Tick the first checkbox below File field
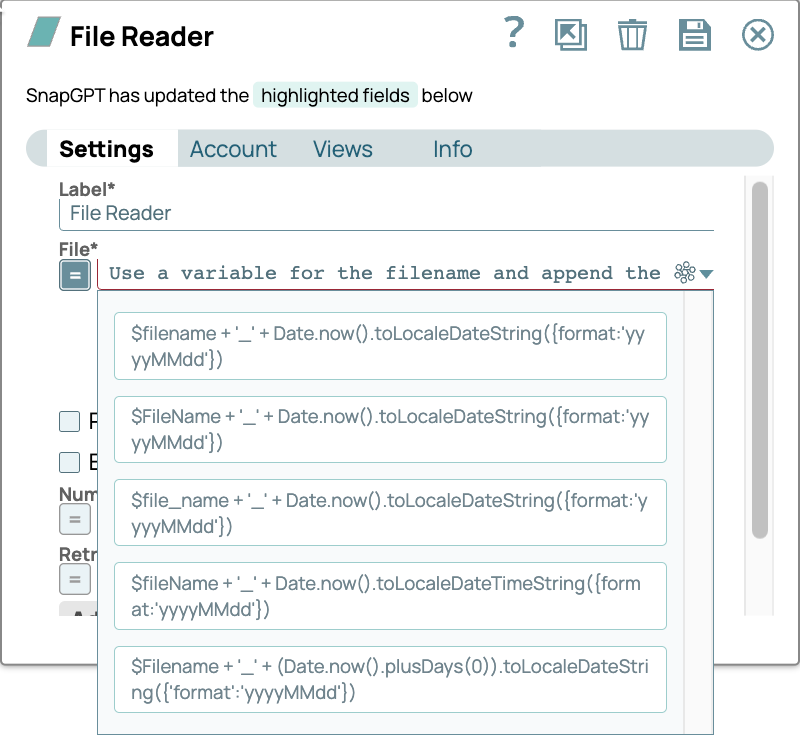The image size is (800, 736). coord(69,422)
